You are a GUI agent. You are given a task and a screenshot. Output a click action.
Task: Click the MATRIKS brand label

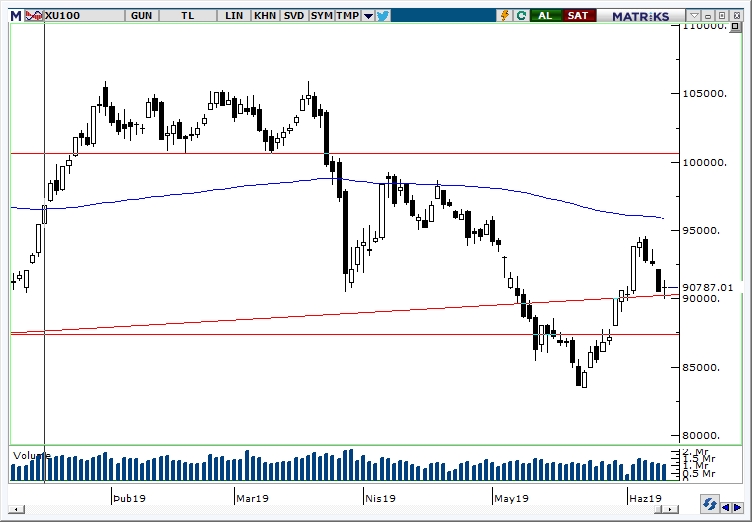[x=641, y=16]
